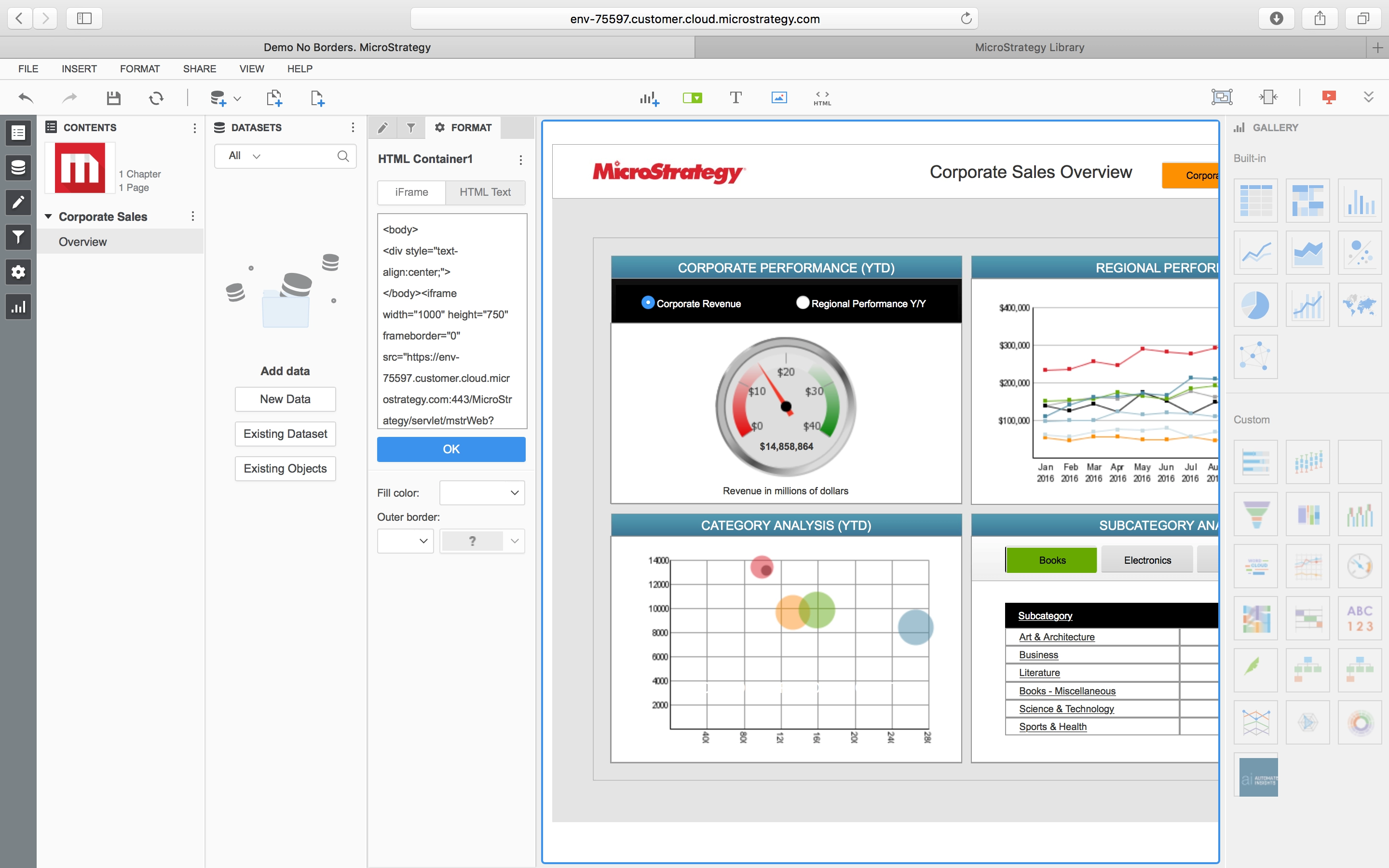1389x868 pixels.
Task: Click the HTML container toolbar icon
Action: tap(822, 98)
